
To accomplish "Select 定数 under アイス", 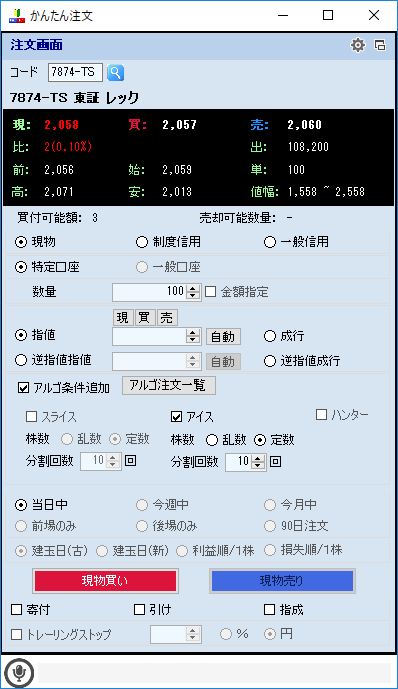I will click(x=260, y=440).
